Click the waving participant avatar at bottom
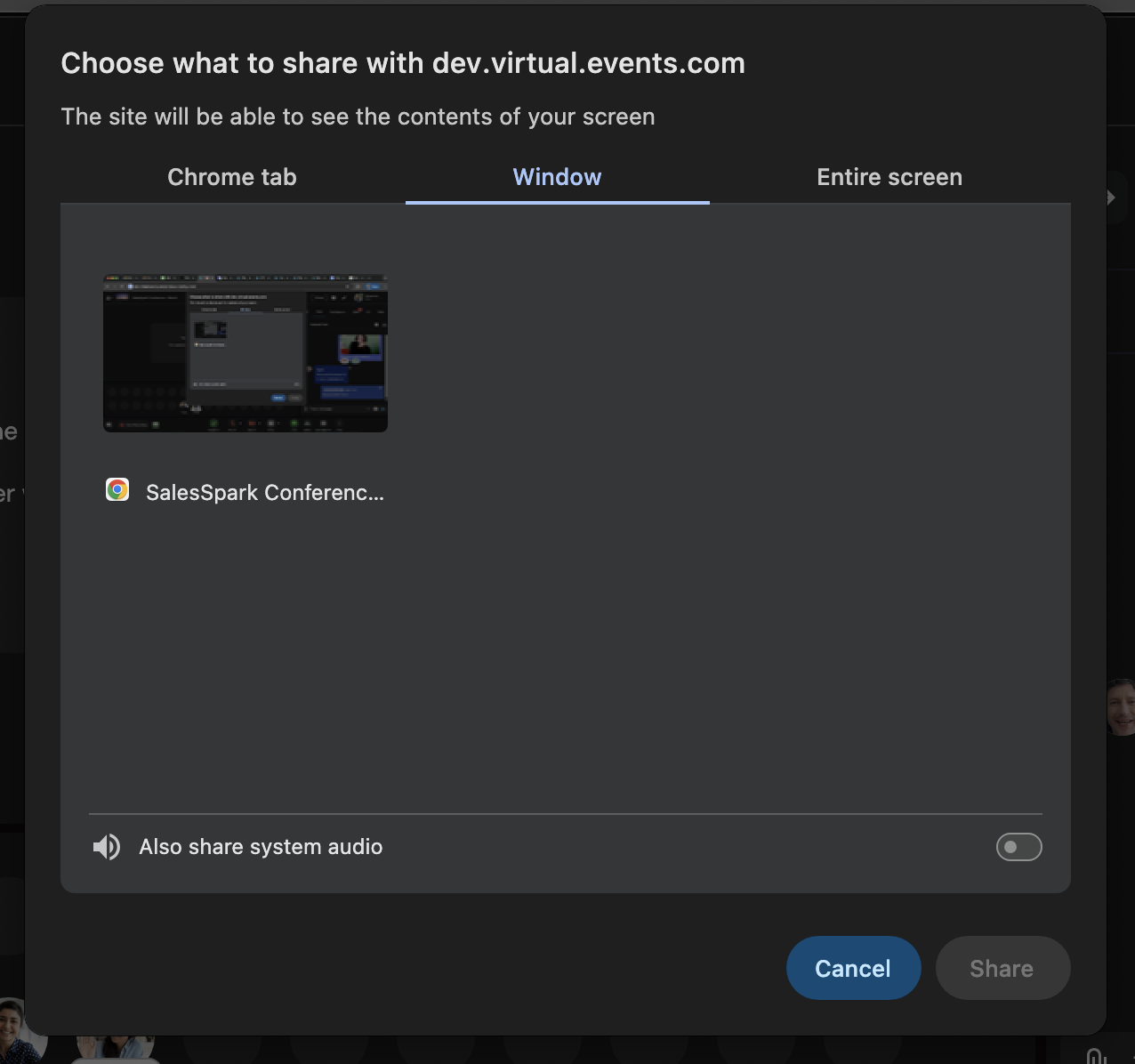This screenshot has width=1135, height=1064. [x=116, y=1046]
